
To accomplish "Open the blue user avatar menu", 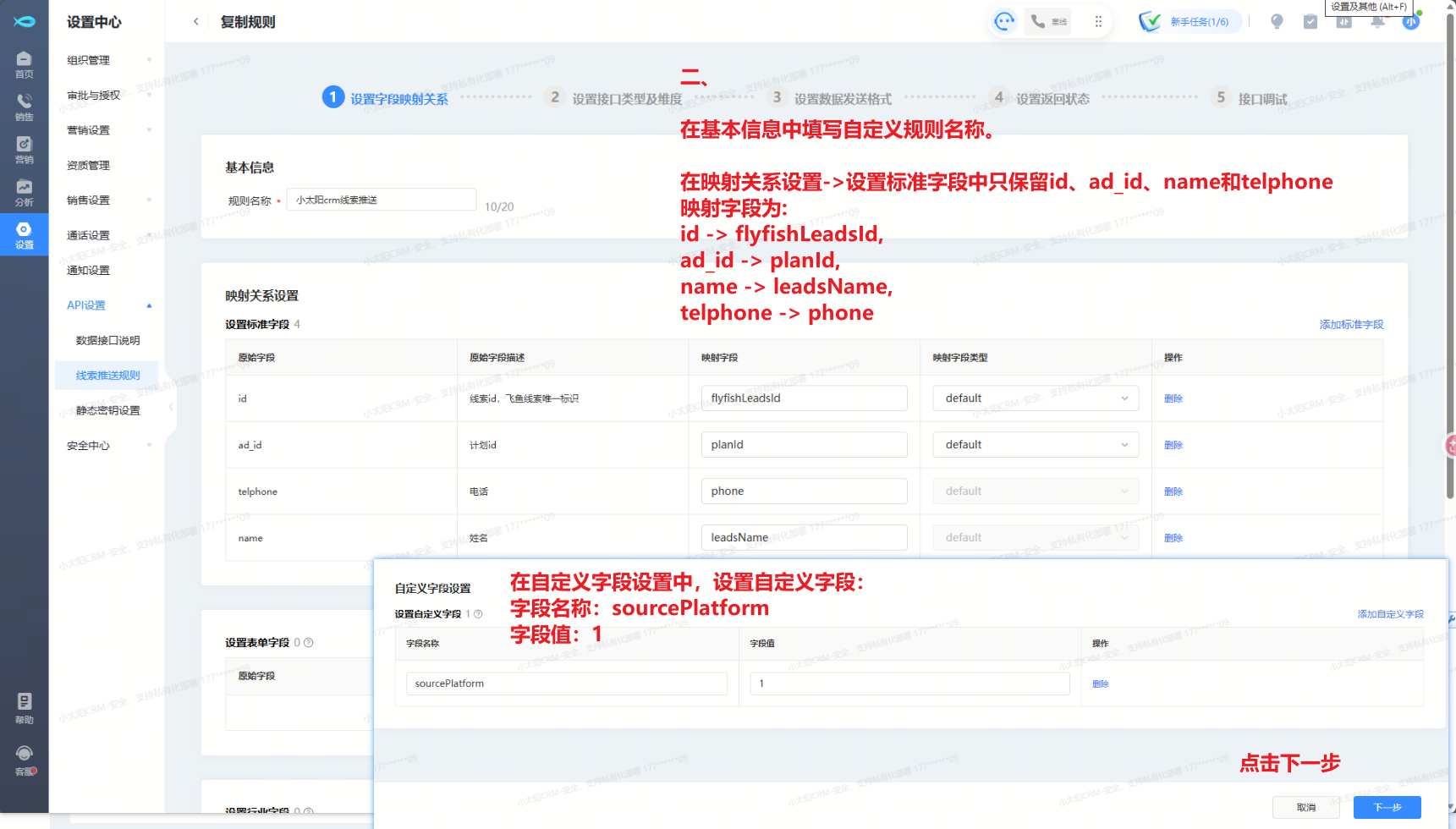I will (x=1411, y=23).
